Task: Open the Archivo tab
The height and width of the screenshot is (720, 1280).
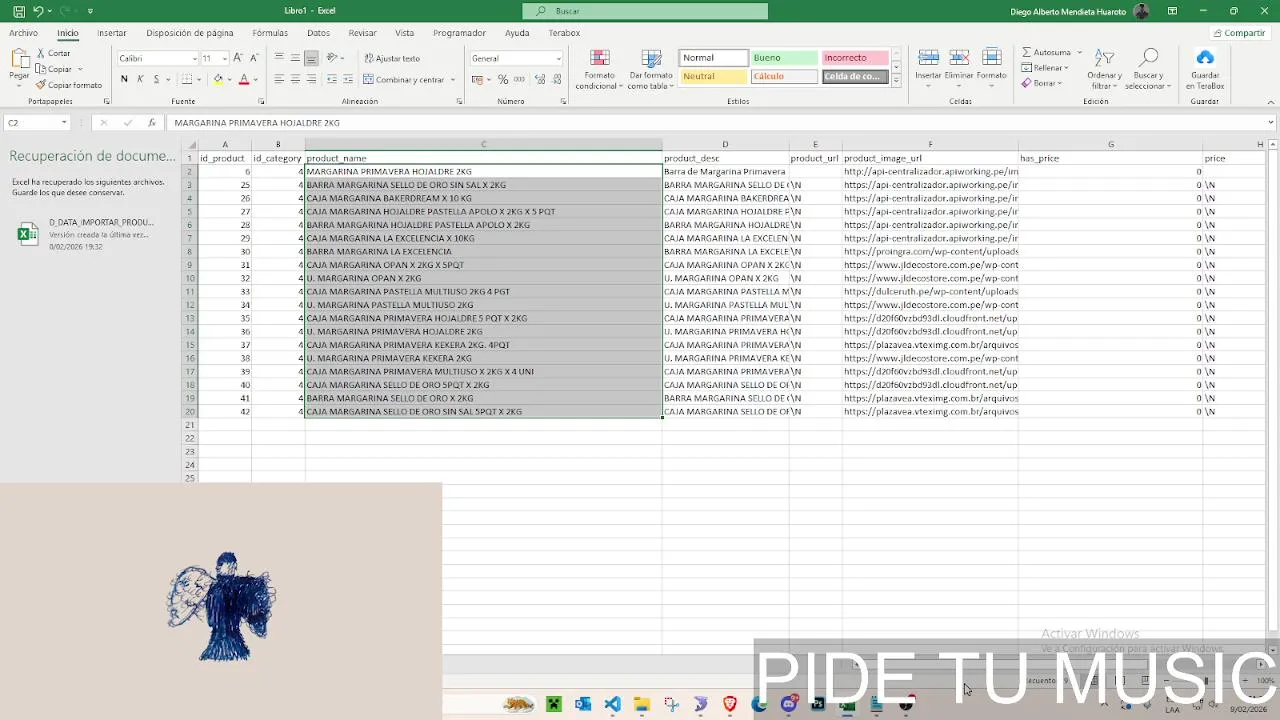Action: (24, 33)
